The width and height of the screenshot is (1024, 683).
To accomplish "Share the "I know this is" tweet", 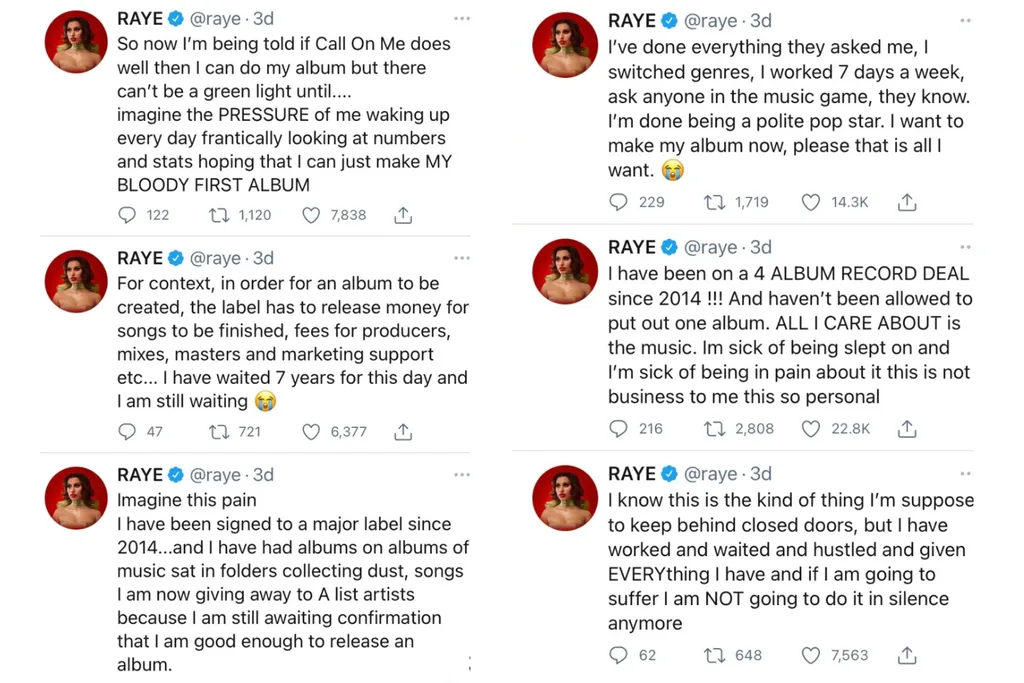I will [x=907, y=655].
